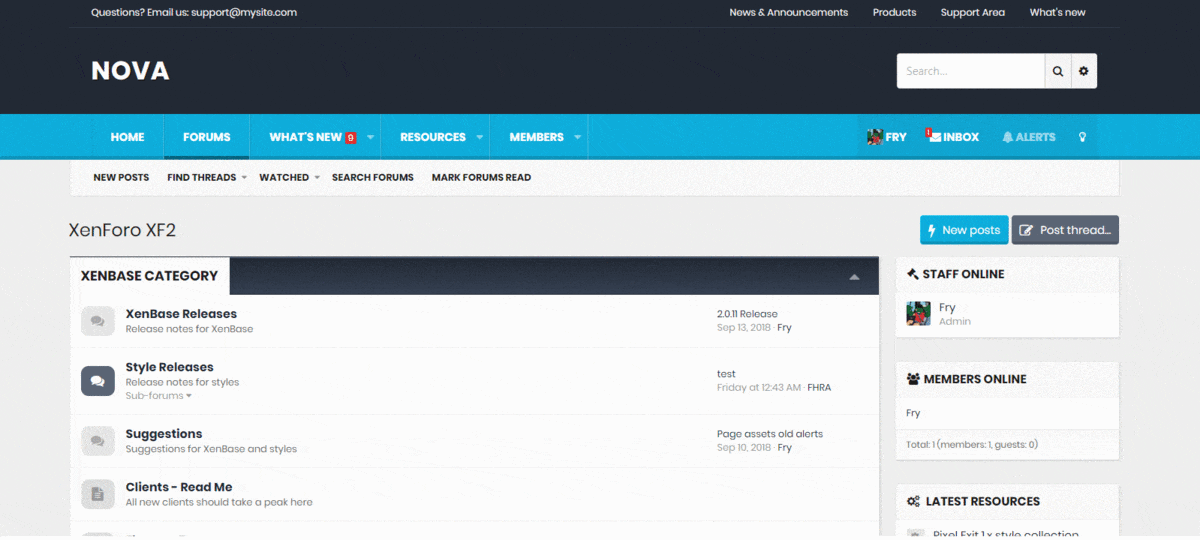Viewport: 1200px width, 540px height.
Task: Open Page assets old alerts thread
Action: [770, 434]
